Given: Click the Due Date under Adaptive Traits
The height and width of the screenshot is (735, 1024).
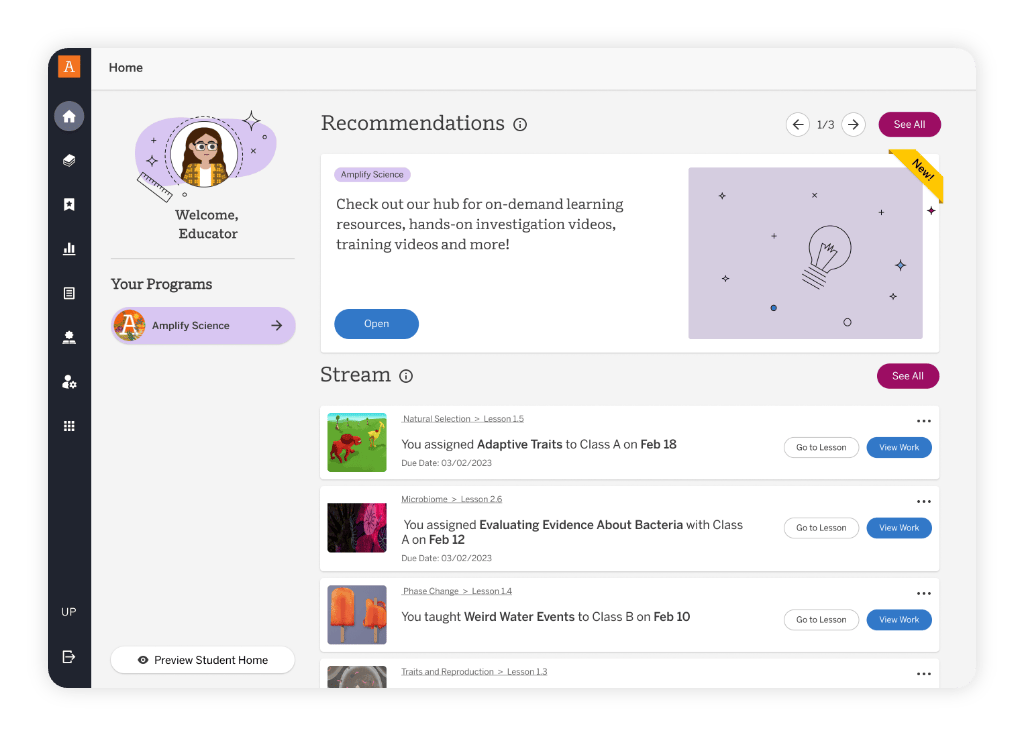Looking at the screenshot, I should click(x=447, y=463).
